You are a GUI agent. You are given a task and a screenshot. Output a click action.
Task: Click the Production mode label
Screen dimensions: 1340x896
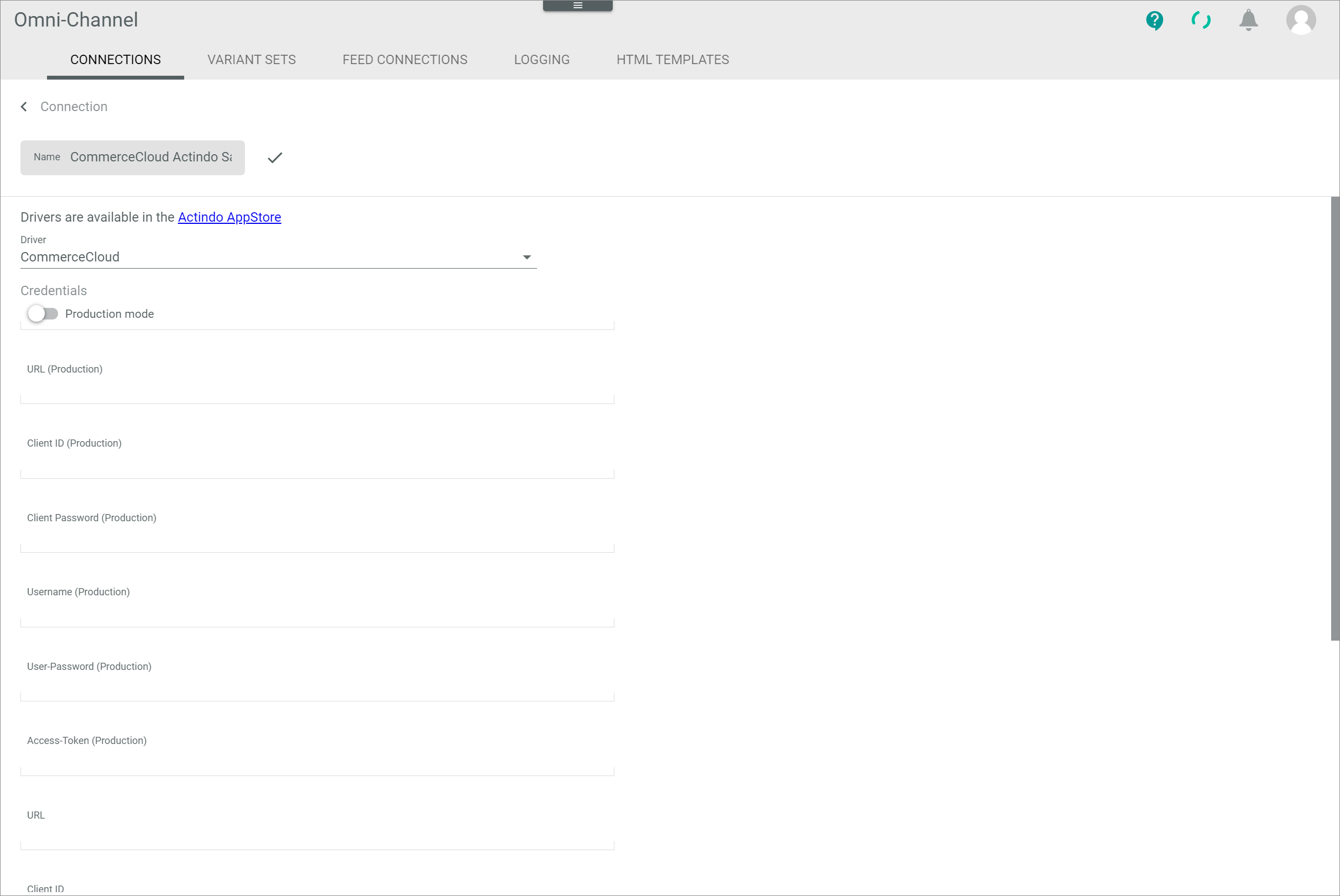(x=109, y=314)
